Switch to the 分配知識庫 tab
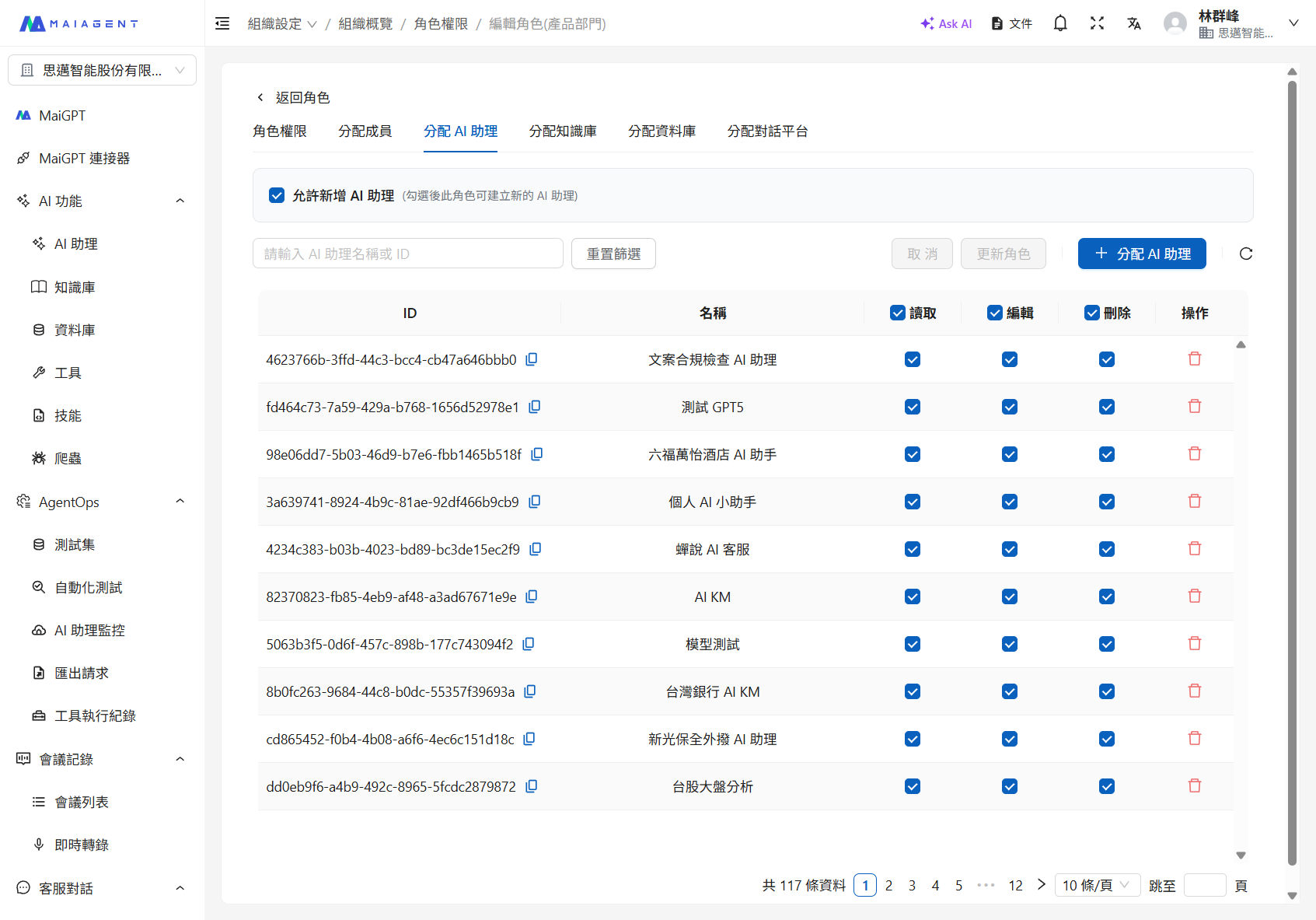The image size is (1316, 920). pyautogui.click(x=563, y=131)
